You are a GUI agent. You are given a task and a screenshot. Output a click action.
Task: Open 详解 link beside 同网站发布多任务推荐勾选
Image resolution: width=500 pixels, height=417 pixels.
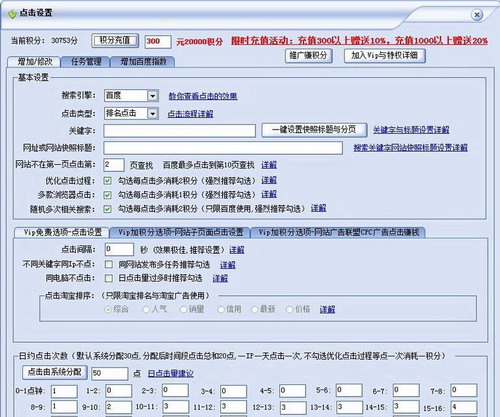pyautogui.click(x=228, y=265)
